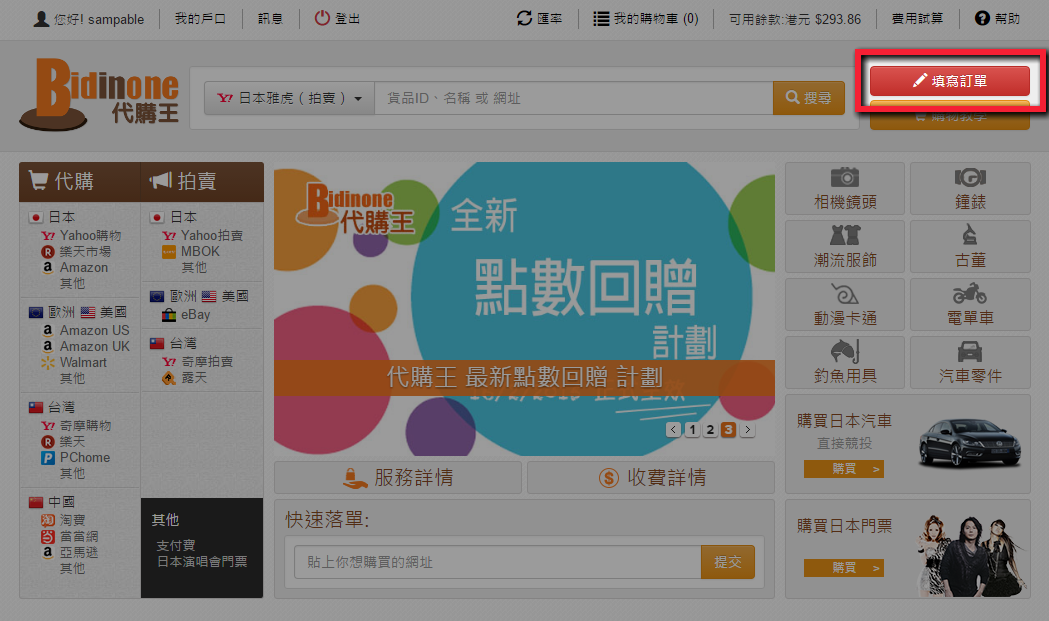Open 日本演唱會門票 link

202,562
